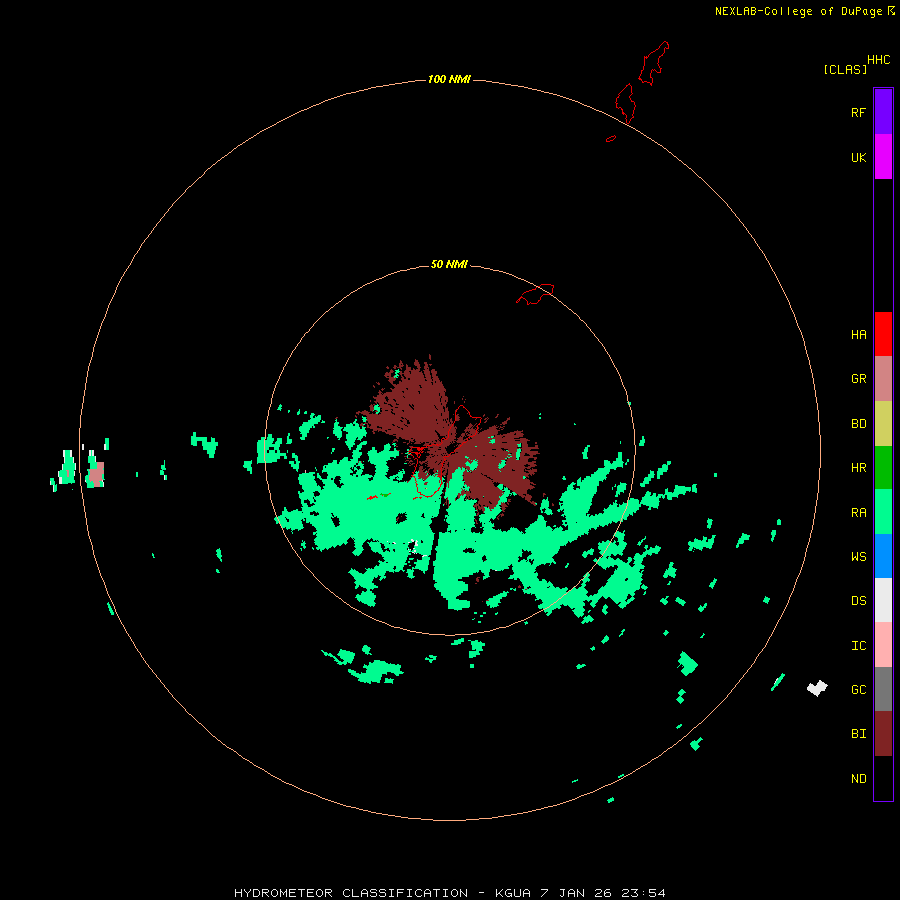
Task: Click the DS legend label
Action: 858,601
